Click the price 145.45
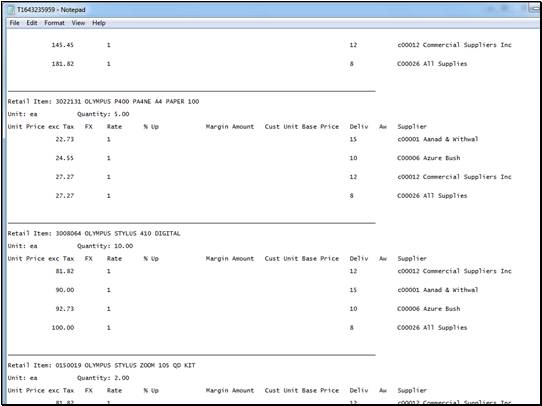This screenshot has width=542, height=406. (63, 45)
